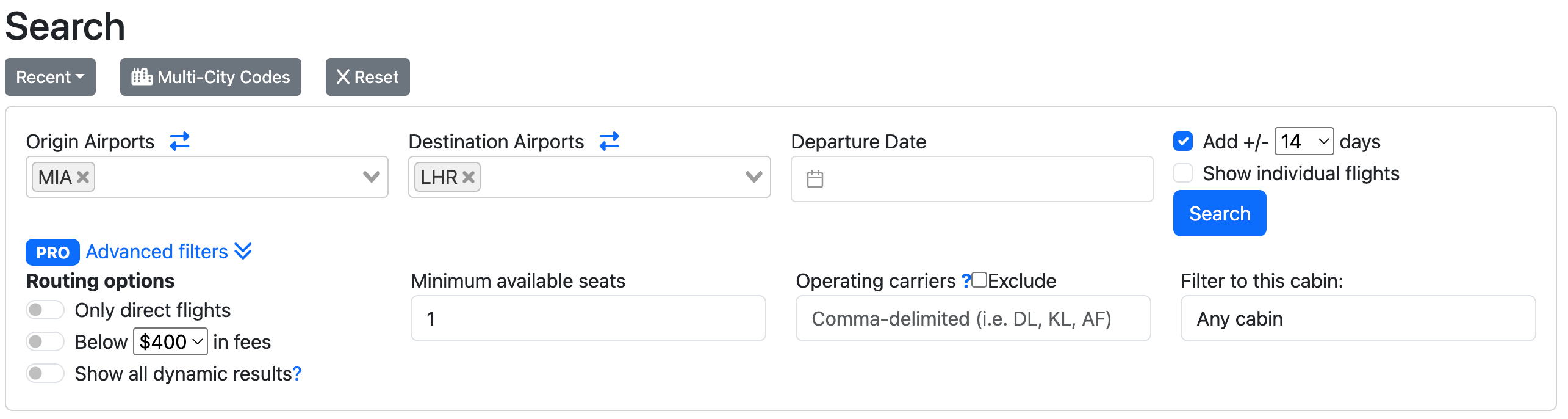Click the Minimum available seats field

click(588, 318)
